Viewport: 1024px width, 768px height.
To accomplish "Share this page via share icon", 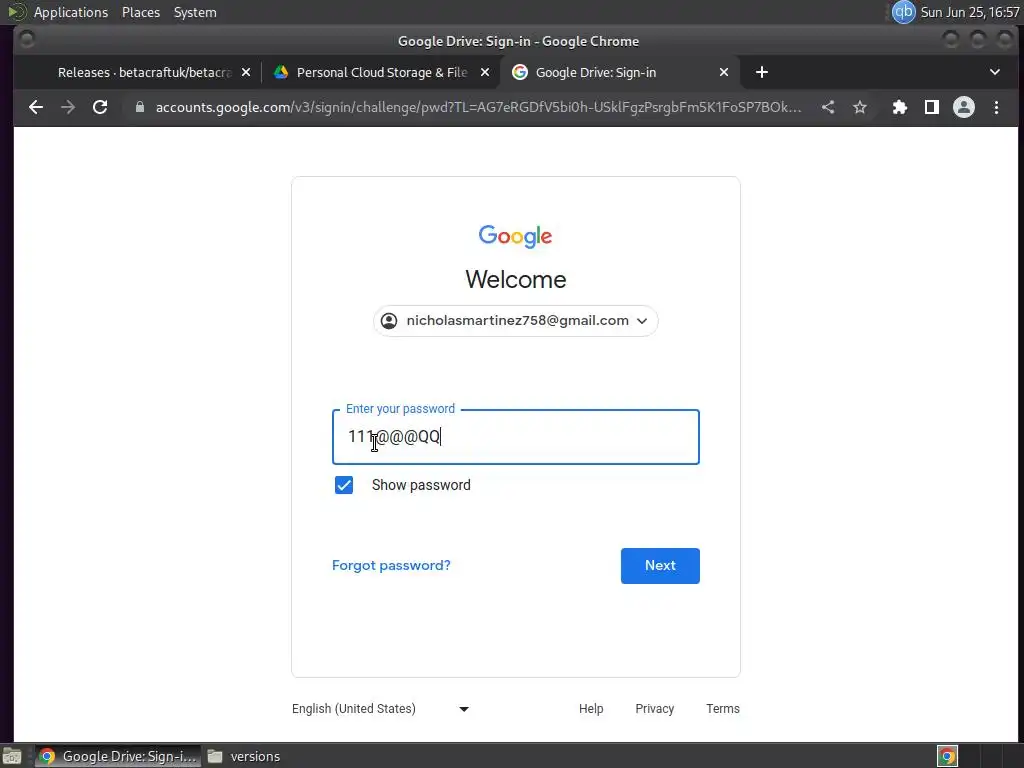I will 828,107.
